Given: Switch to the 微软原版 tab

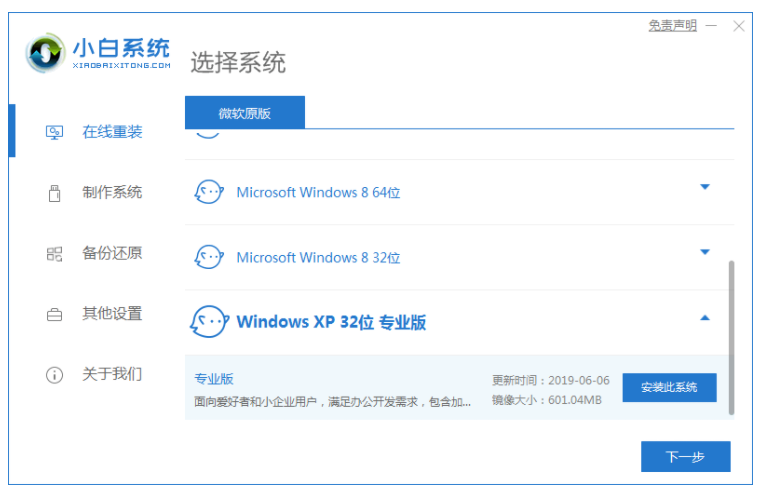Looking at the screenshot, I should tap(245, 113).
